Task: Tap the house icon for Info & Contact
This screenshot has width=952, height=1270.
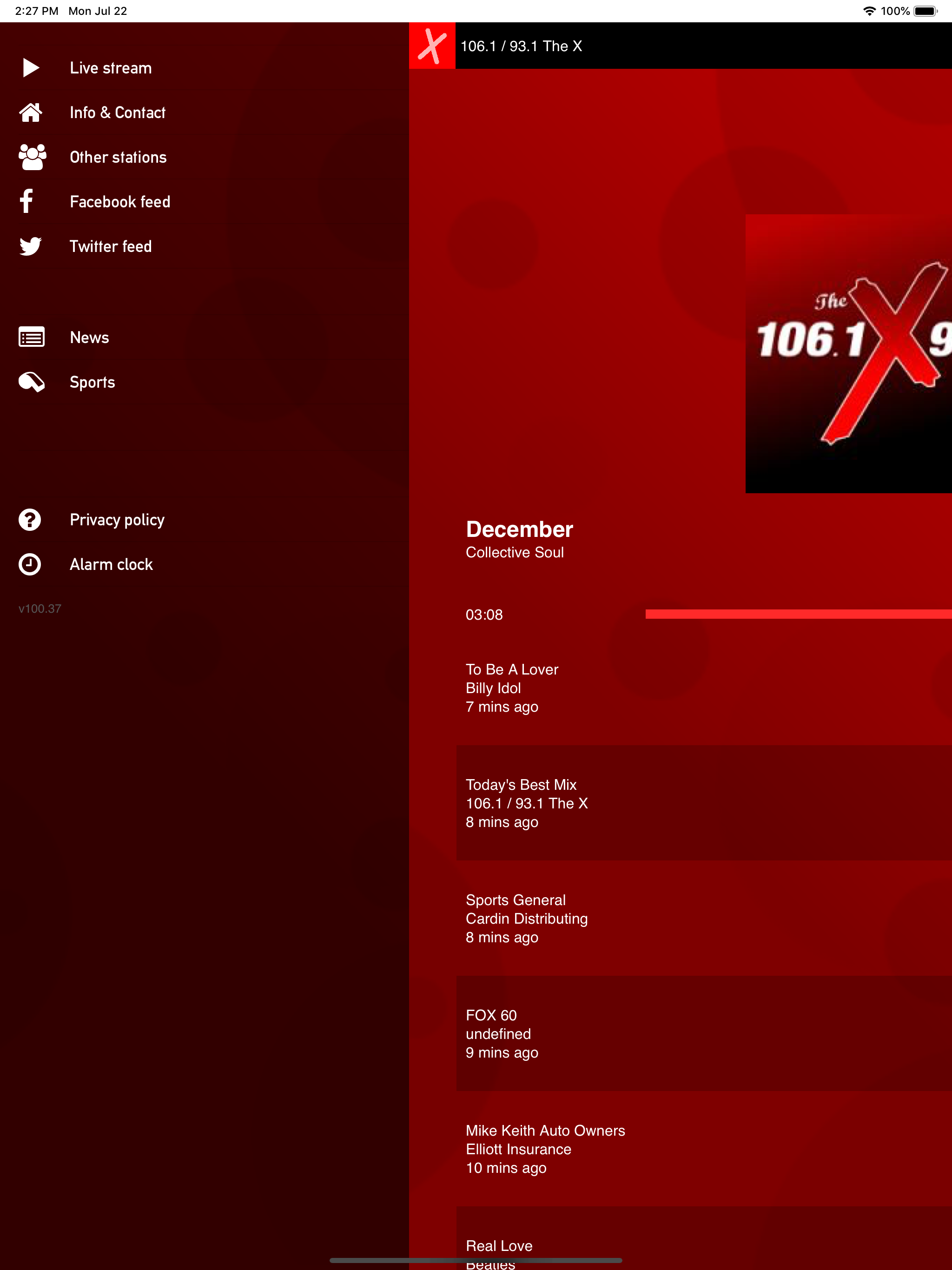Action: [31, 112]
